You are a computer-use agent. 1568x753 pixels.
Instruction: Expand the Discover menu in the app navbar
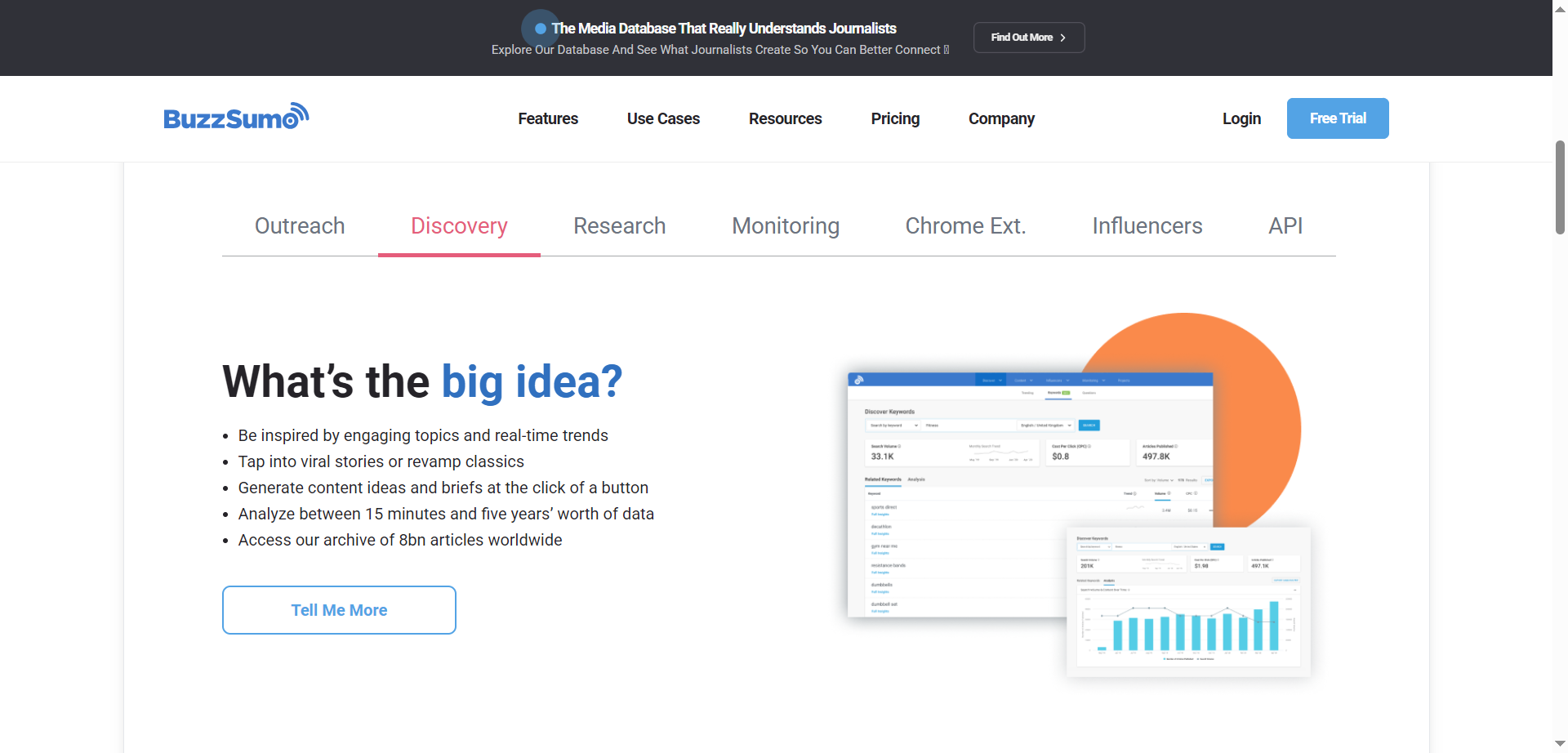click(x=992, y=381)
